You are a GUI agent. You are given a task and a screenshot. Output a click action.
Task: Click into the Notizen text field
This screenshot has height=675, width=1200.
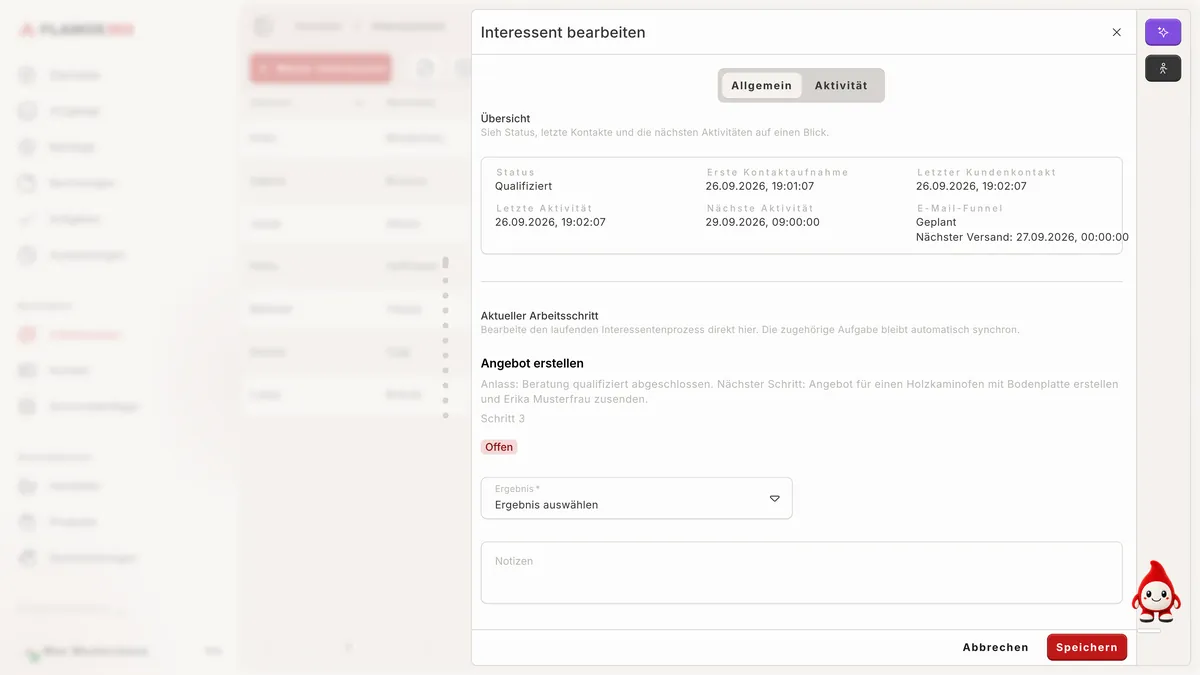801,573
